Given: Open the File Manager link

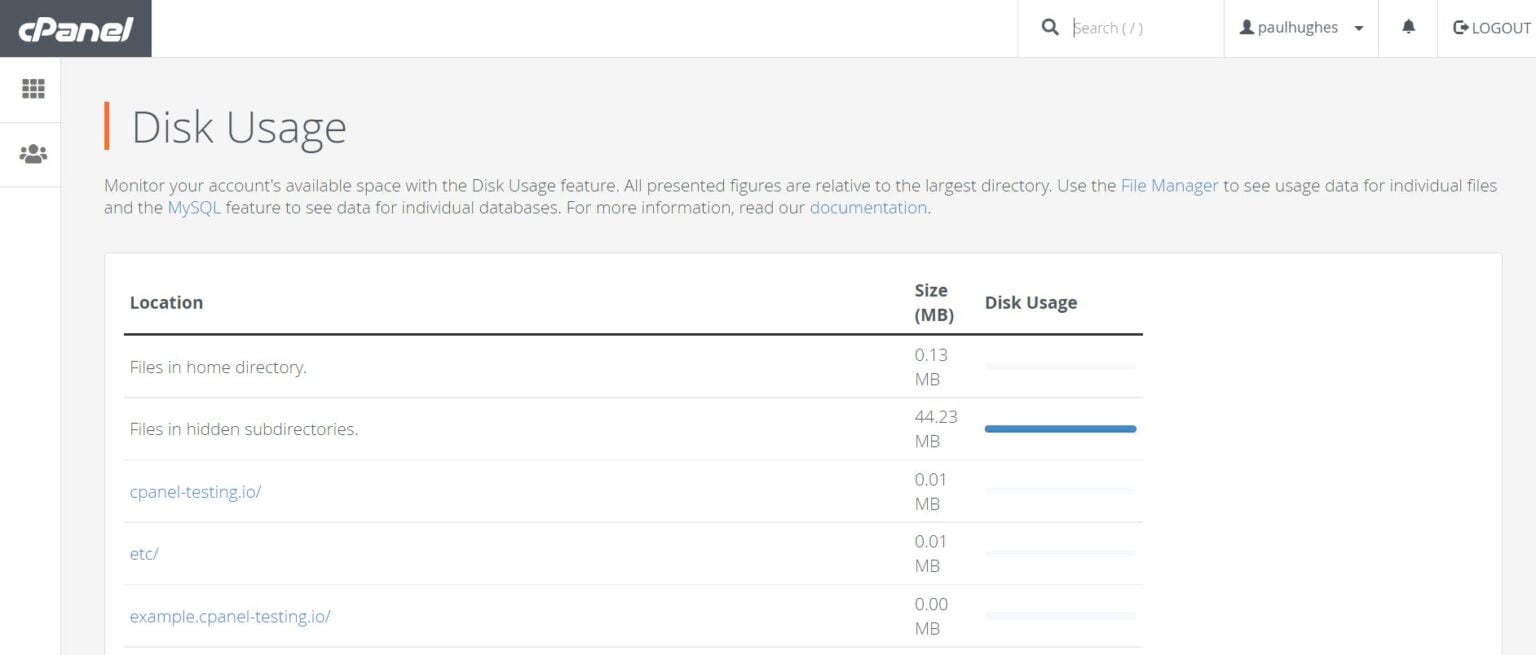Looking at the screenshot, I should coord(1169,185).
